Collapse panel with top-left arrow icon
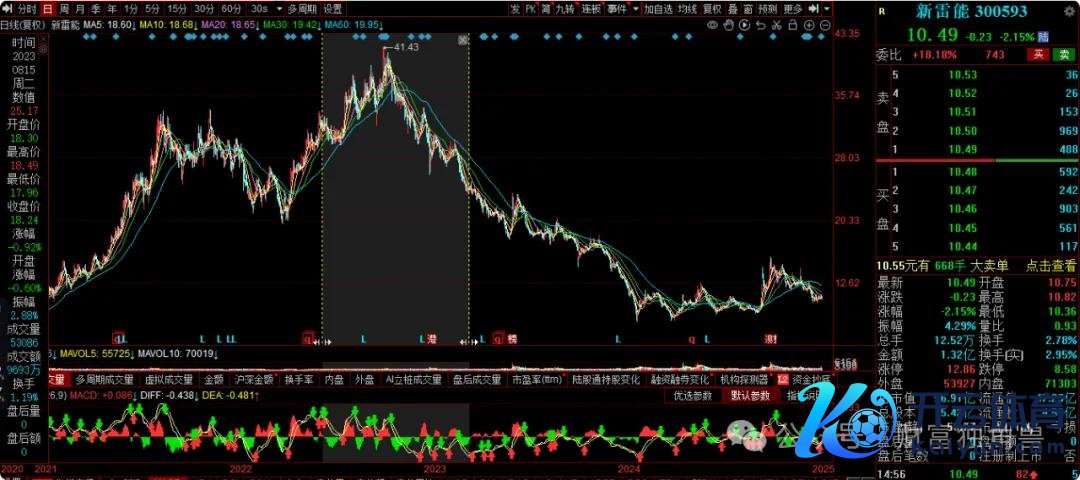The image size is (1080, 480). tap(7, 8)
